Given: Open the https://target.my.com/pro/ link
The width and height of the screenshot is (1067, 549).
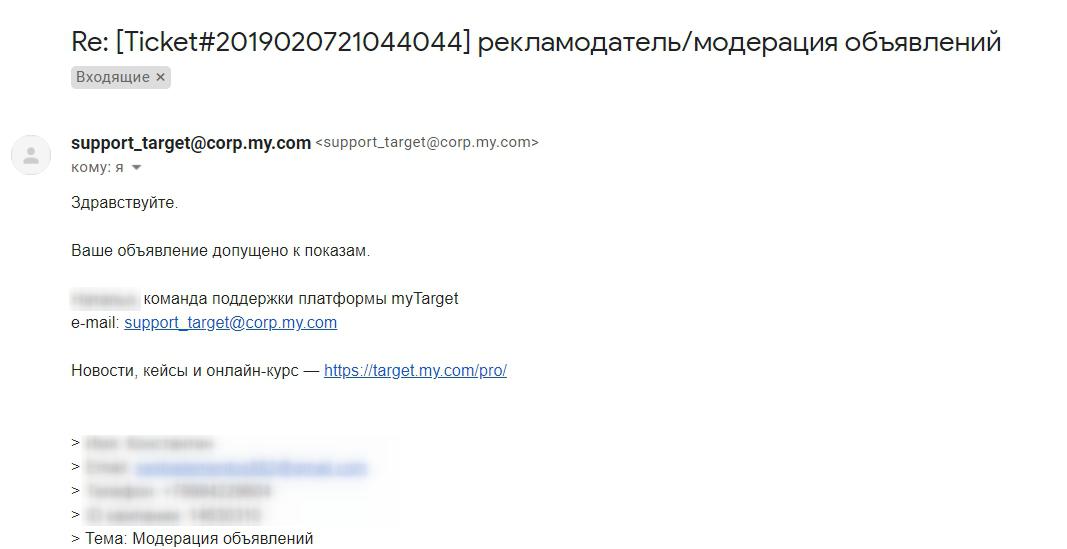Looking at the screenshot, I should click(415, 371).
